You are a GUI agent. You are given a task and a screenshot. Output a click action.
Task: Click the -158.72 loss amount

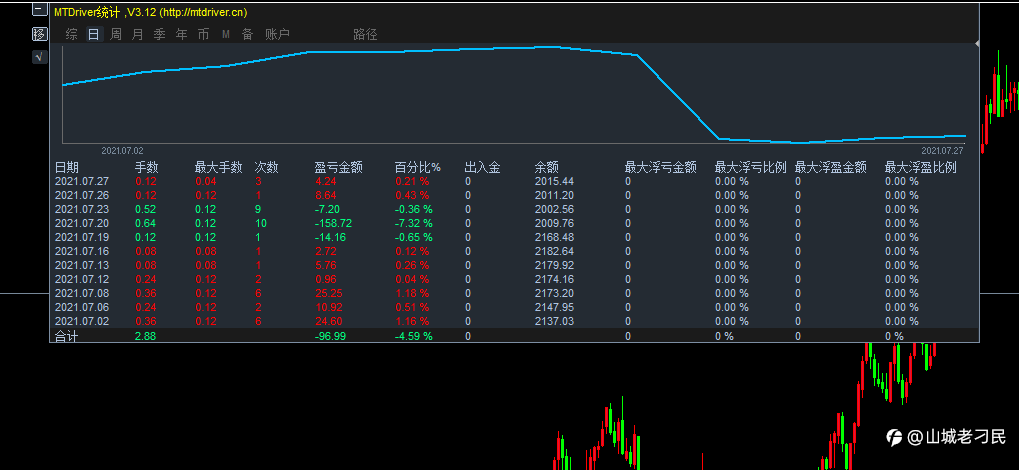tap(333, 223)
